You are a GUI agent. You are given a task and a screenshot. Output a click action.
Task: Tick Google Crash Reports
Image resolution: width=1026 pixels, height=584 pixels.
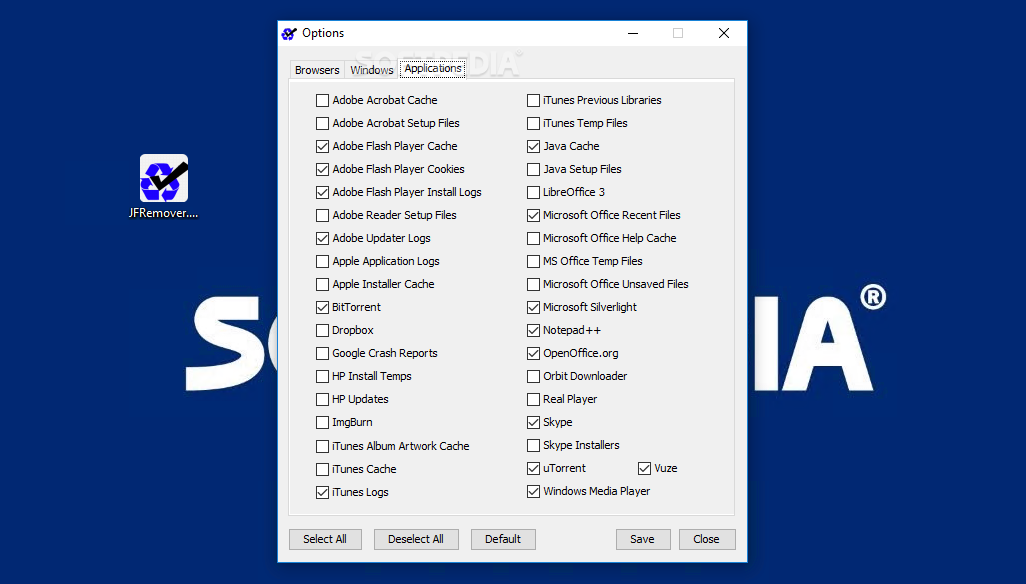point(323,353)
